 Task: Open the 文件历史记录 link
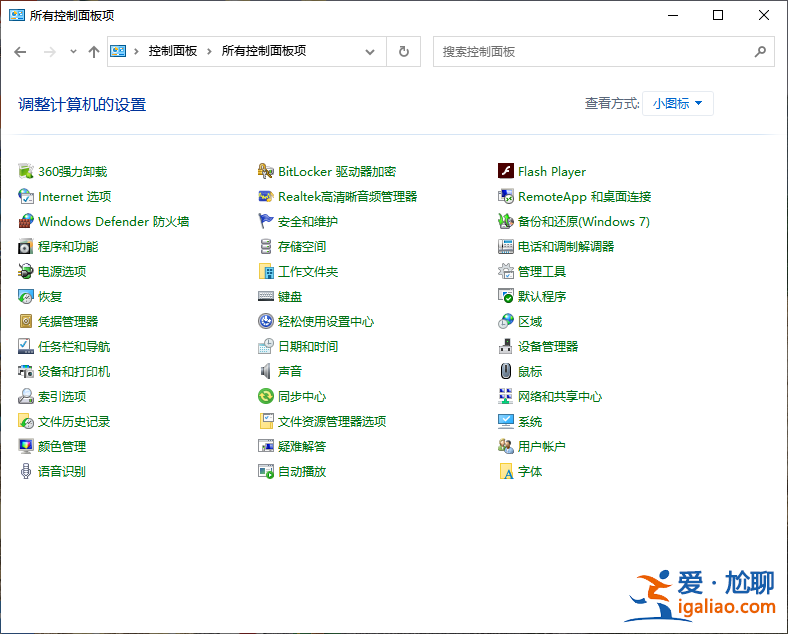pyautogui.click(x=74, y=421)
